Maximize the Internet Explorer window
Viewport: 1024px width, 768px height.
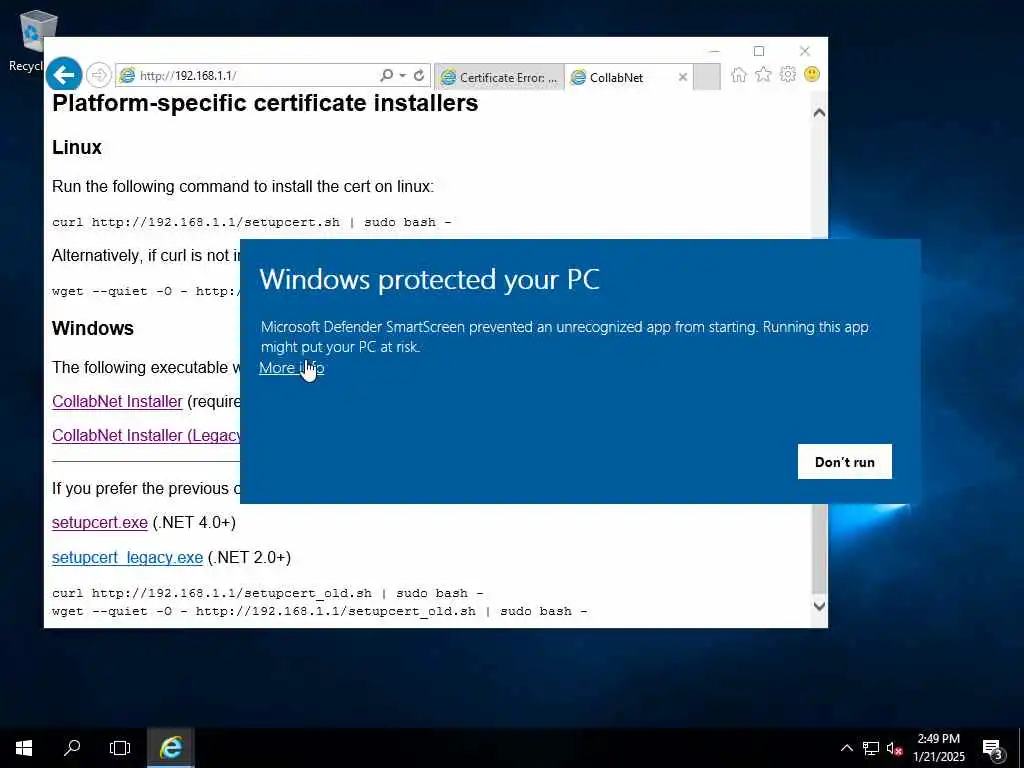pyautogui.click(x=759, y=51)
